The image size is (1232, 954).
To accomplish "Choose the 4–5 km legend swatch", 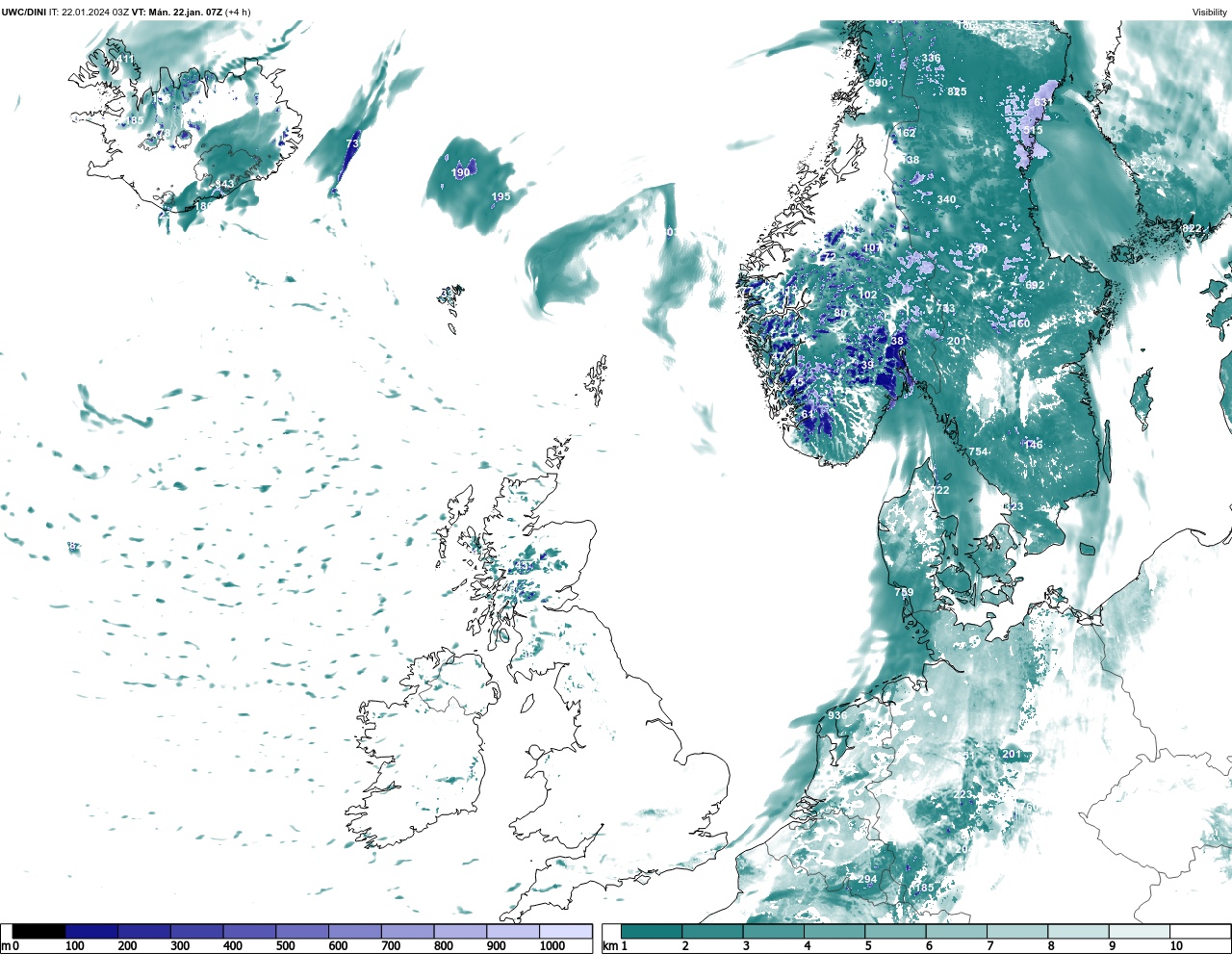I will coord(834,932).
